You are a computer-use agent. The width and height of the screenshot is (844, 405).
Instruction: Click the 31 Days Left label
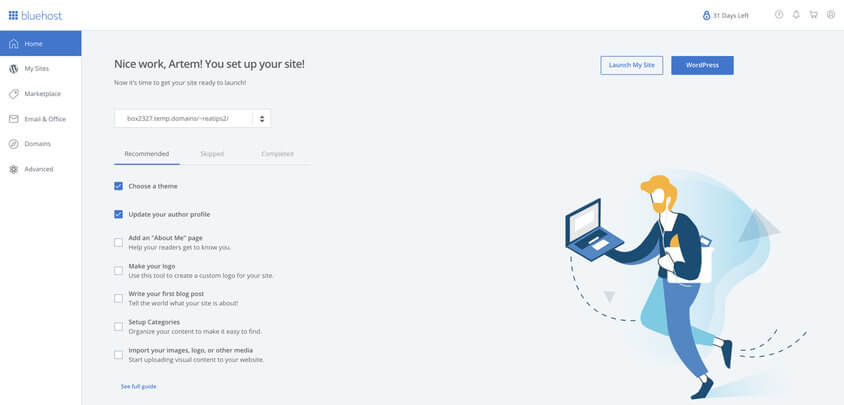(x=730, y=16)
